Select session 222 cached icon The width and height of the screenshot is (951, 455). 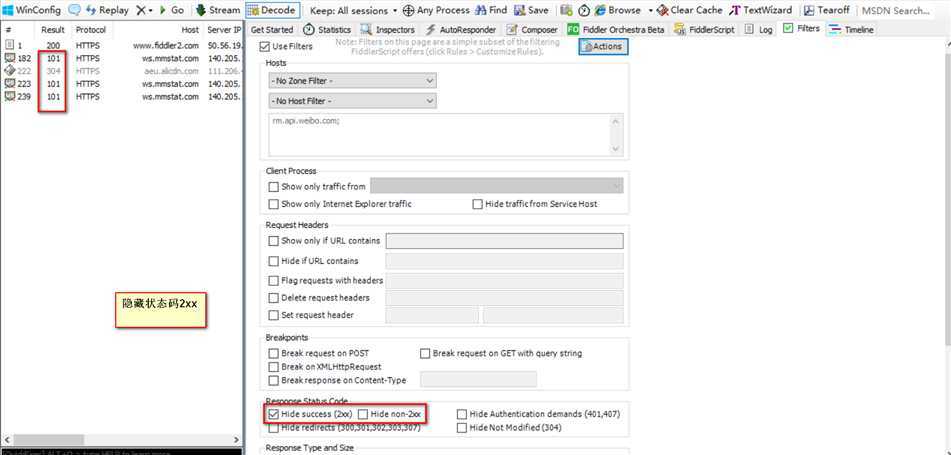9,71
